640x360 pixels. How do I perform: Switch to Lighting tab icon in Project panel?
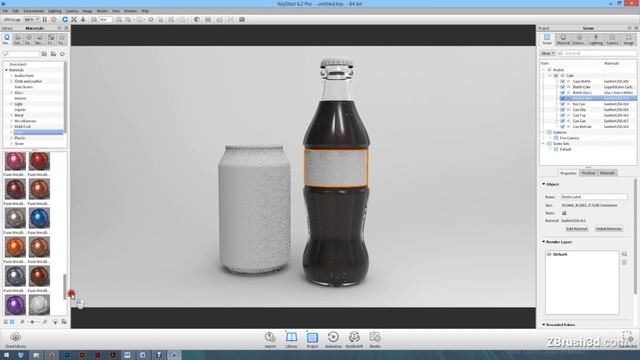596,39
